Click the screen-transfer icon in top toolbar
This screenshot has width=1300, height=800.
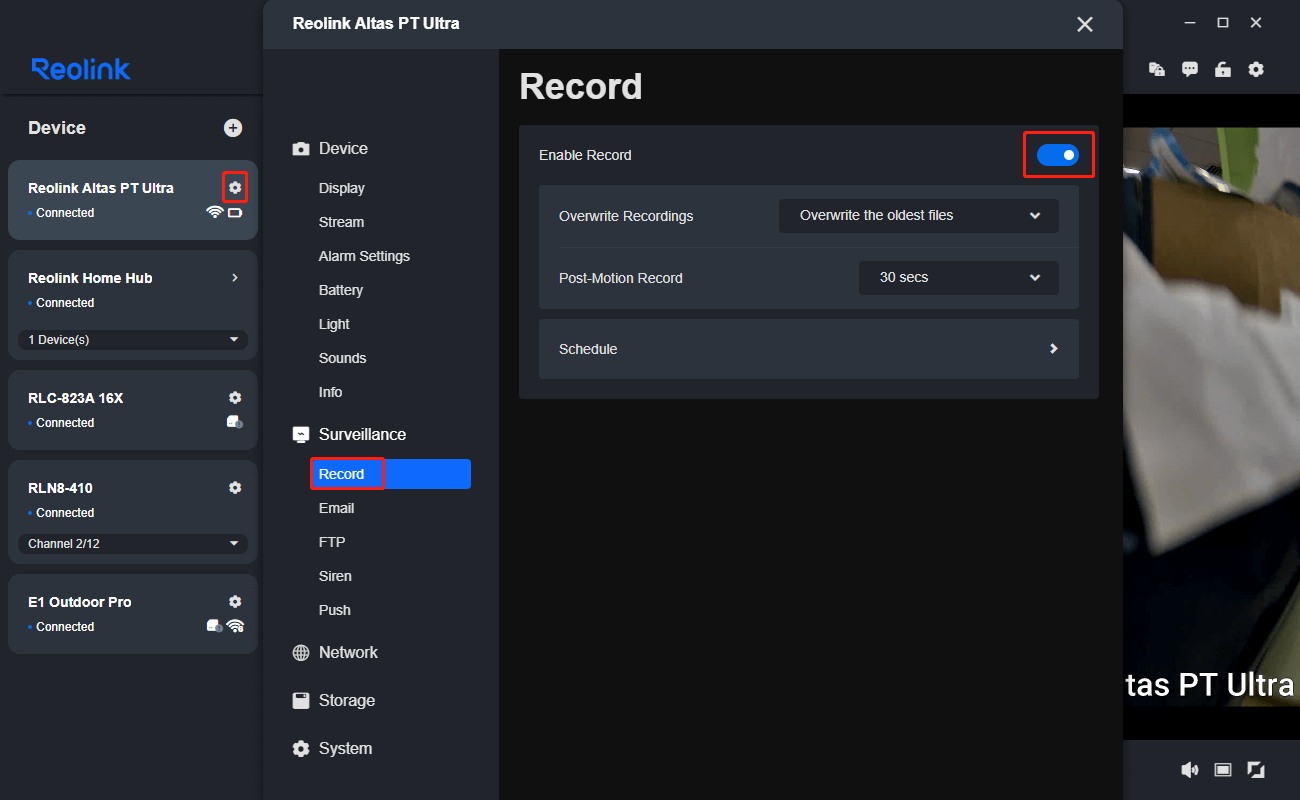pyautogui.click(x=1157, y=69)
